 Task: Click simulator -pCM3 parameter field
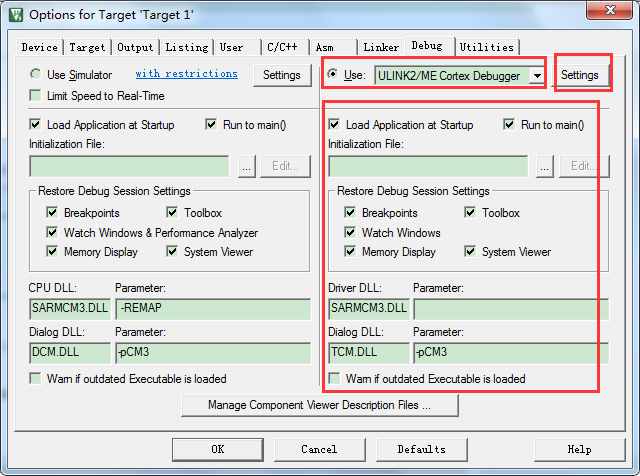tap(213, 352)
